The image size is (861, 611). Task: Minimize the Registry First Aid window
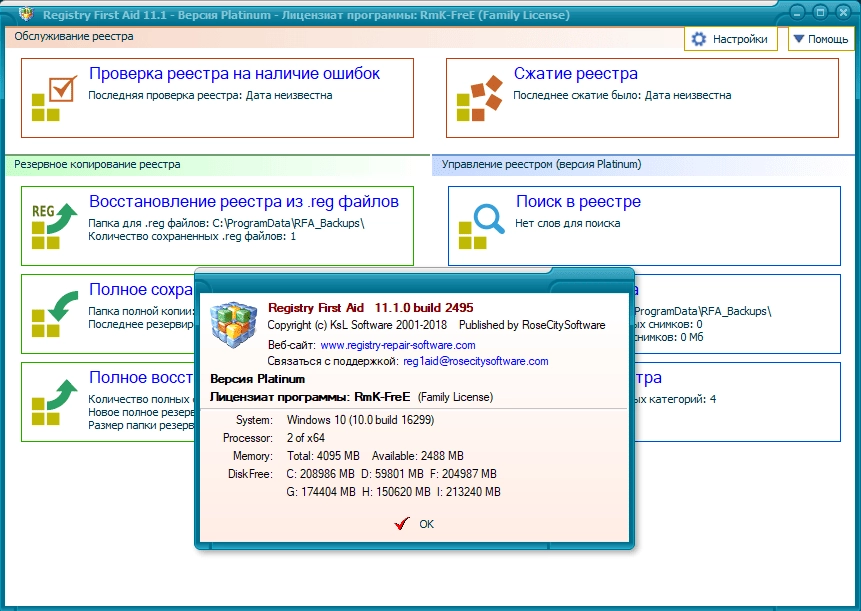click(x=797, y=12)
